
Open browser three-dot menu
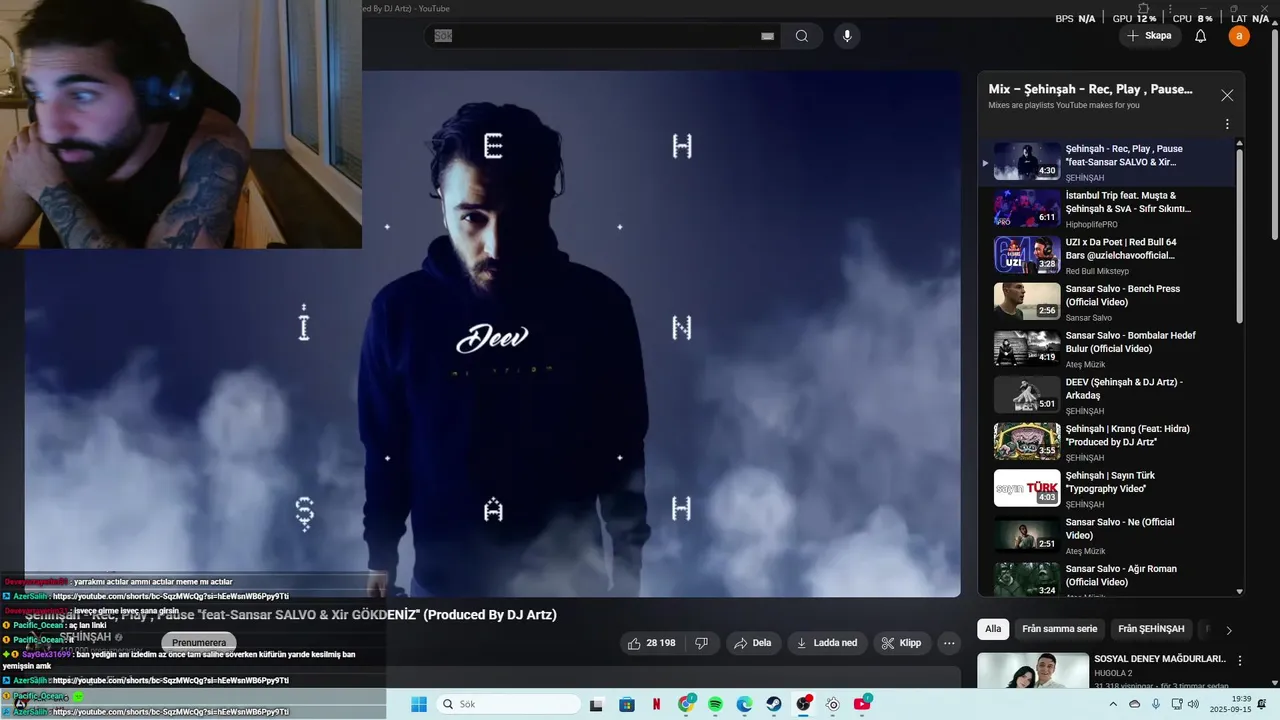click(1172, 8)
